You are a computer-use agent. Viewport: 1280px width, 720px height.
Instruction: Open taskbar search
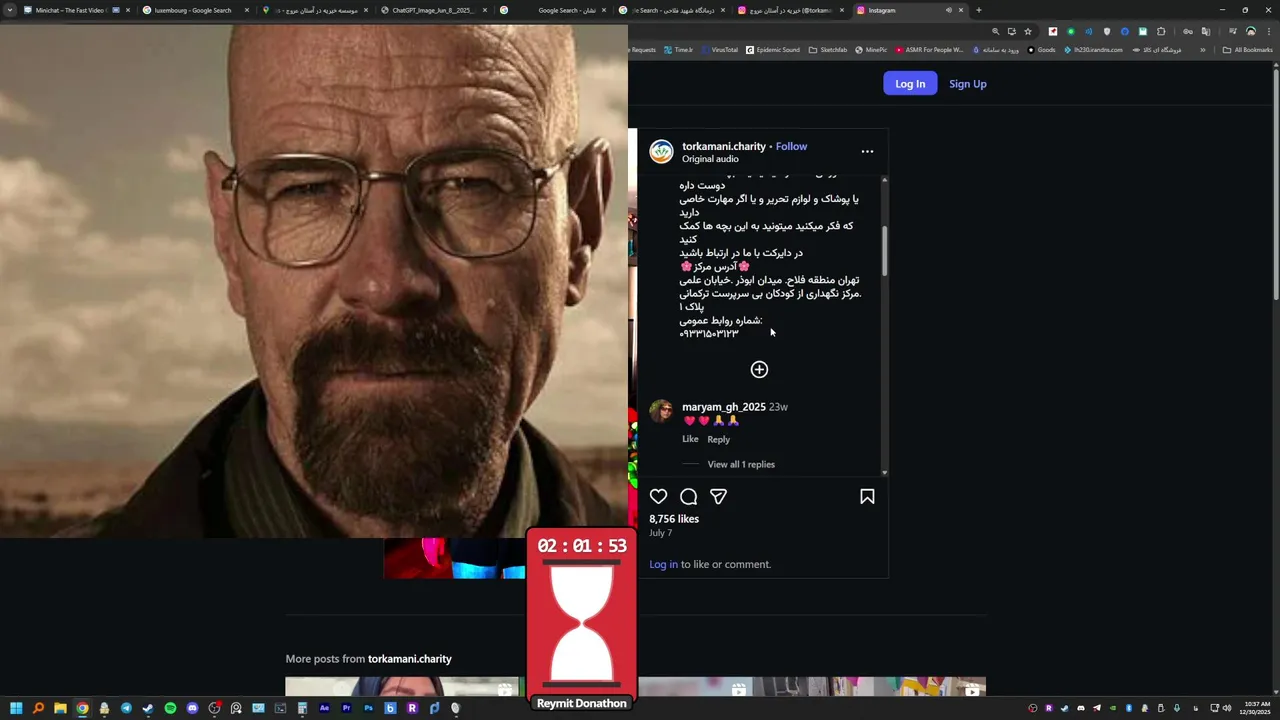point(38,708)
